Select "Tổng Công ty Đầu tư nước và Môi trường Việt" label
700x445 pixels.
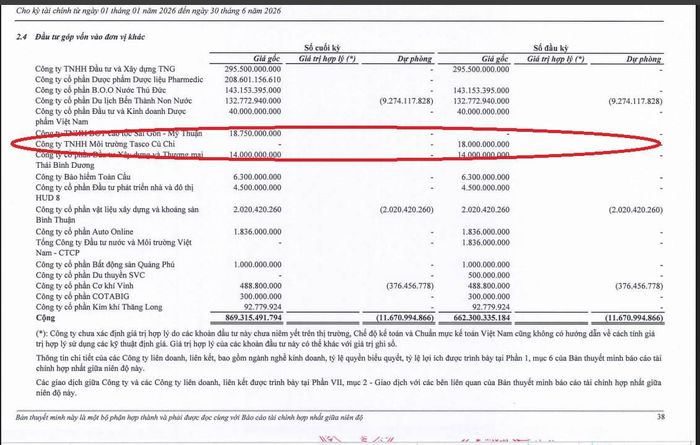pyautogui.click(x=114, y=242)
